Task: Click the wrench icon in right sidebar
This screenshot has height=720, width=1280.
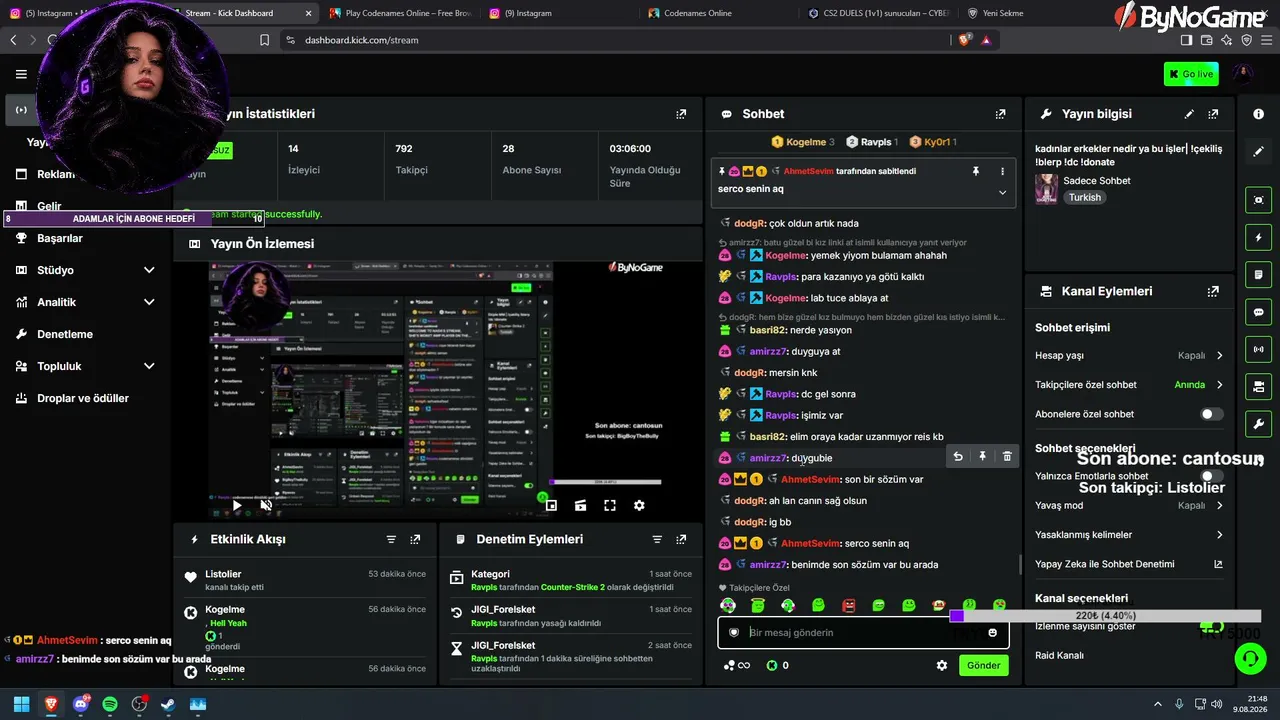Action: tap(1258, 423)
